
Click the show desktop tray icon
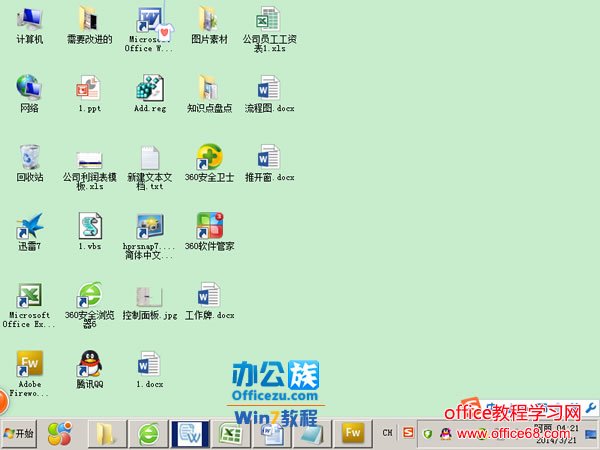591,434
